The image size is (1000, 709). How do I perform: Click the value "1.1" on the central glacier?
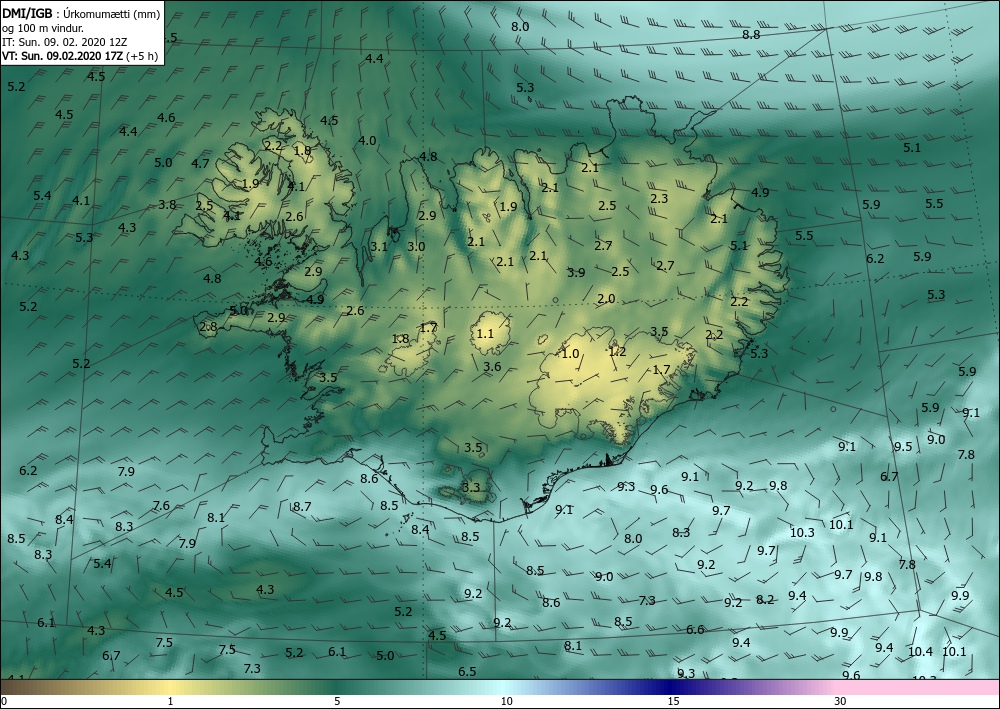(485, 333)
